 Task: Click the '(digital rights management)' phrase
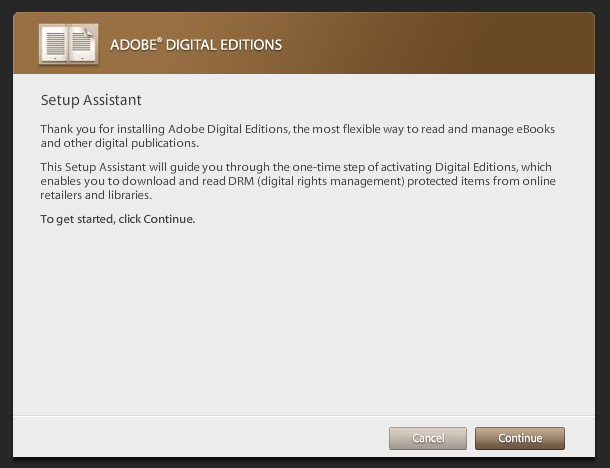(x=331, y=181)
